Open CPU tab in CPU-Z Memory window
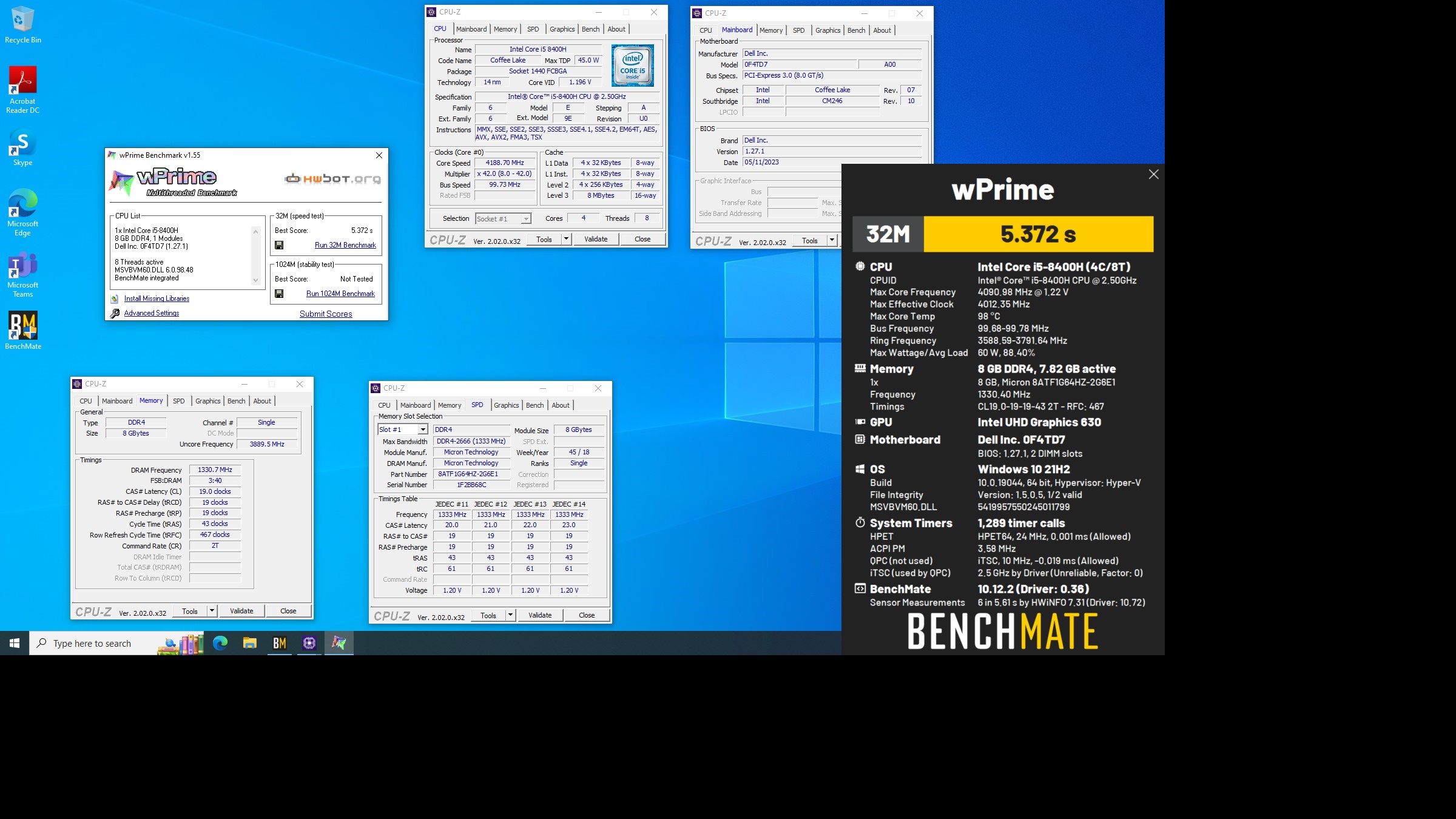Image resolution: width=1456 pixels, height=819 pixels. (86, 401)
